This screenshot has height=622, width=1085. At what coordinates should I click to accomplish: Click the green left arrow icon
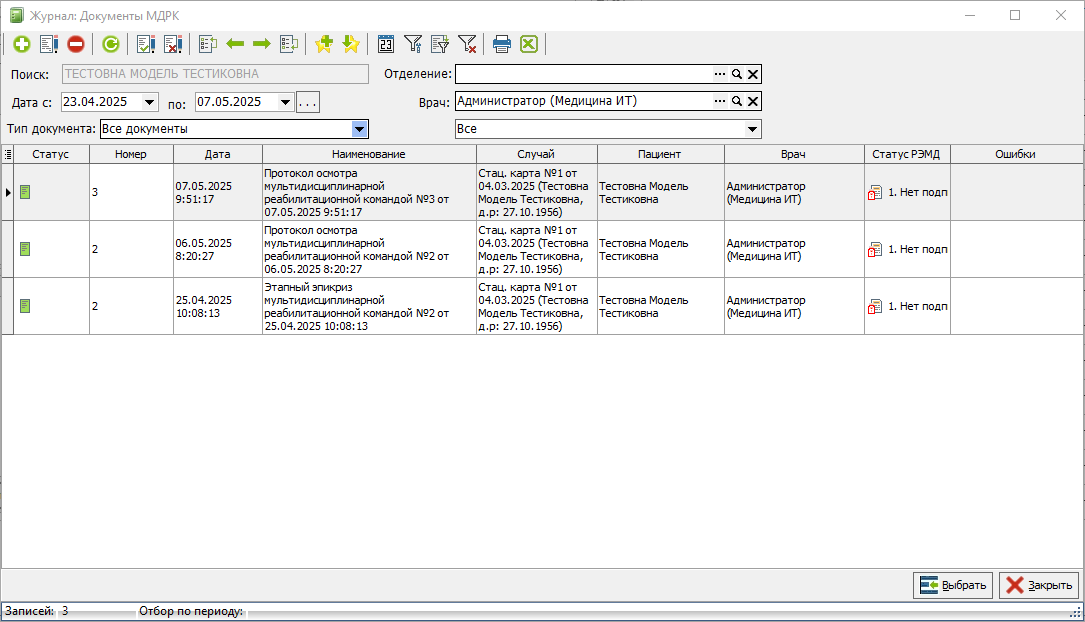tap(235, 44)
